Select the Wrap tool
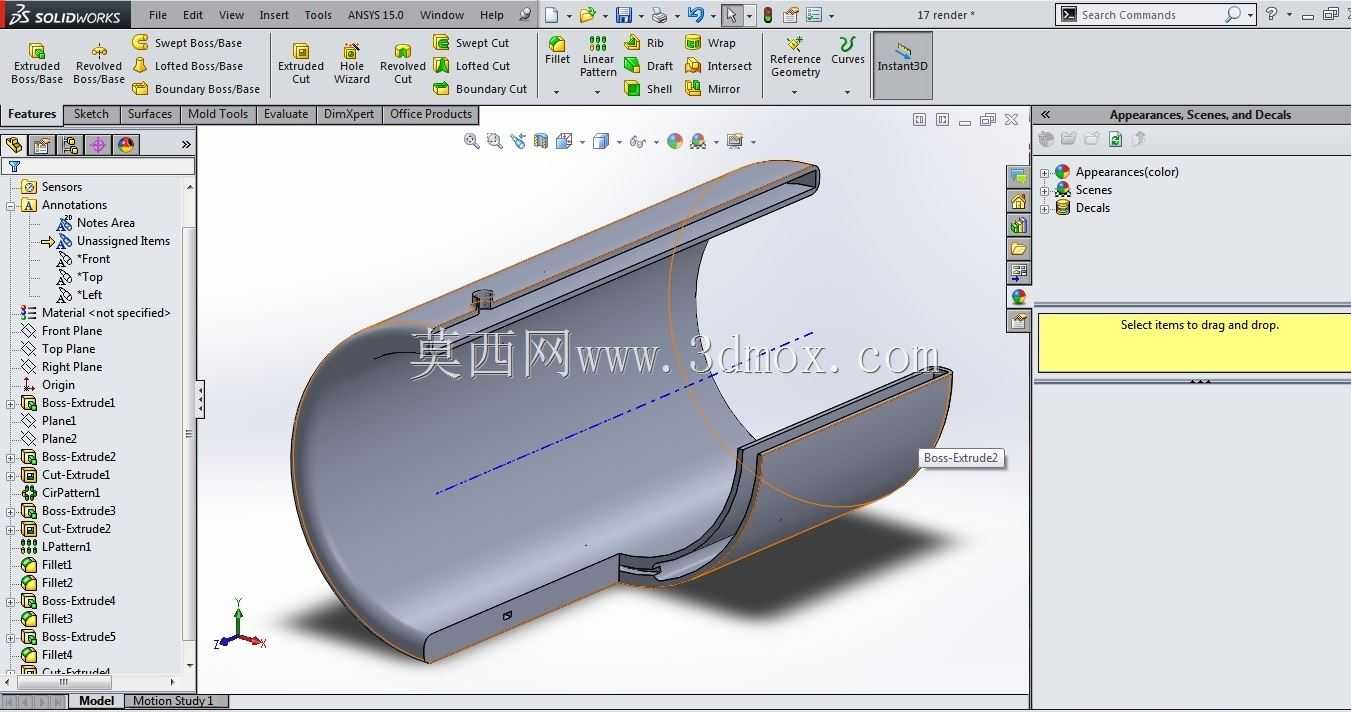Image resolution: width=1351 pixels, height=712 pixels. coord(710,43)
